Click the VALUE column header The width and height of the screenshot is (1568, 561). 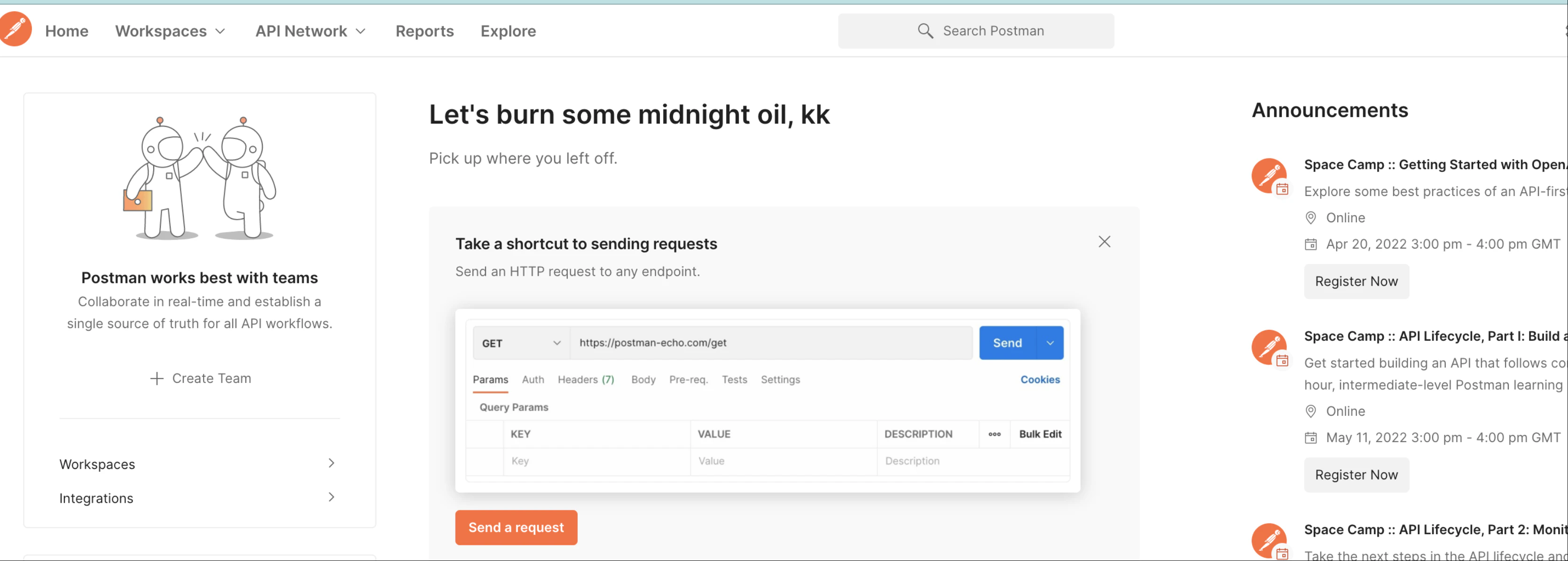click(714, 434)
